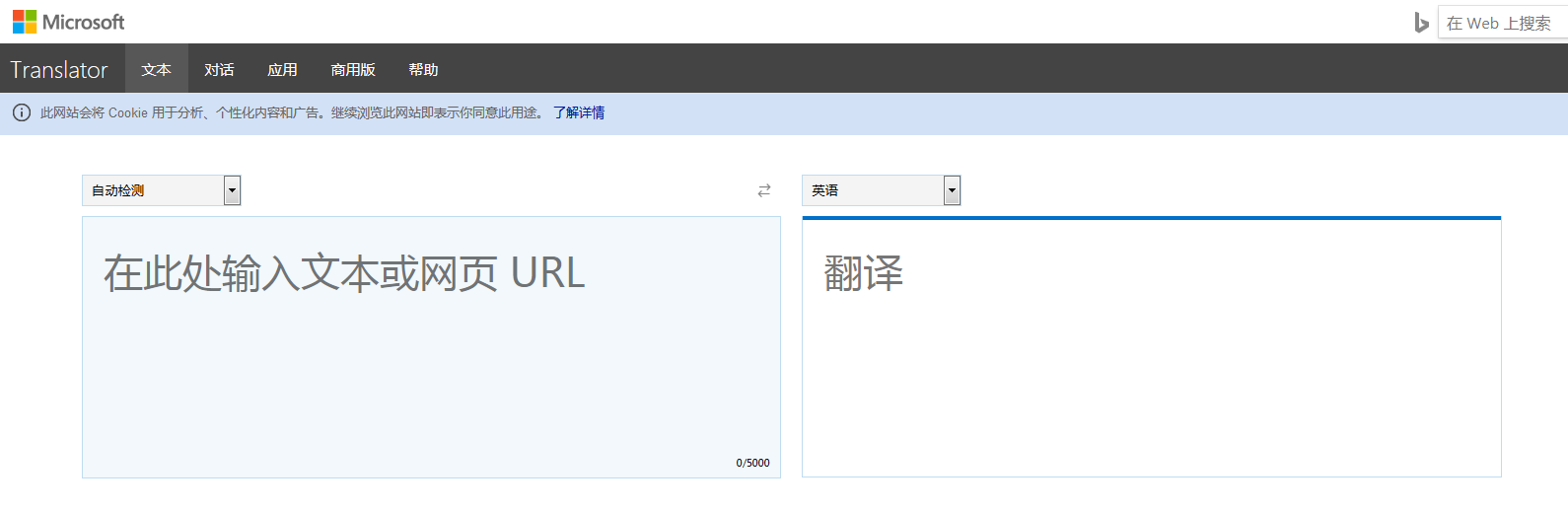Go to 商用版 in navigation

click(x=353, y=69)
